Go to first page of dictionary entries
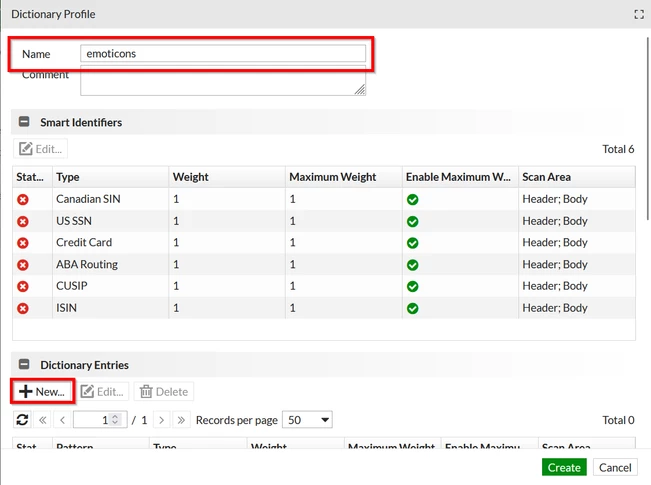The height and width of the screenshot is (485, 651). [x=42, y=420]
